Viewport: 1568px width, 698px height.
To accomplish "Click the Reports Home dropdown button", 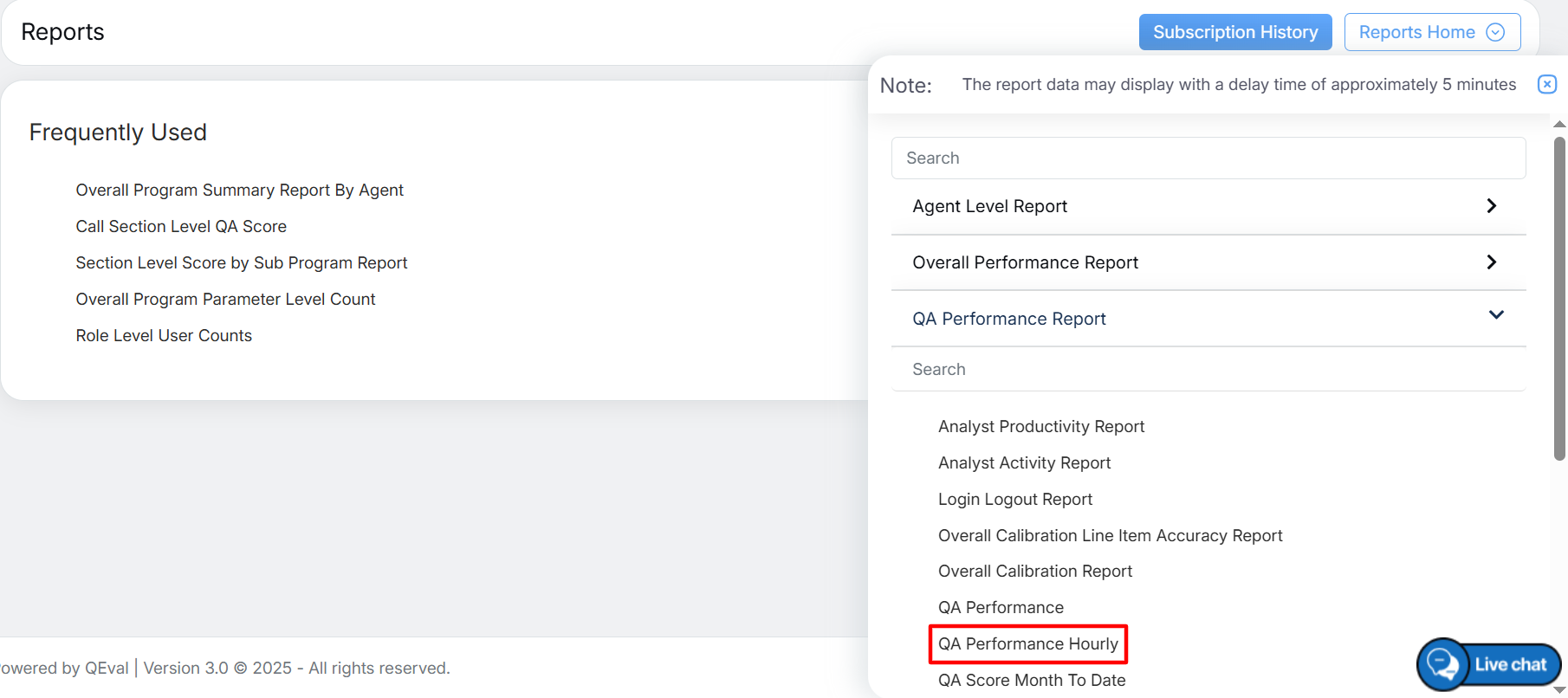I will pyautogui.click(x=1432, y=32).
